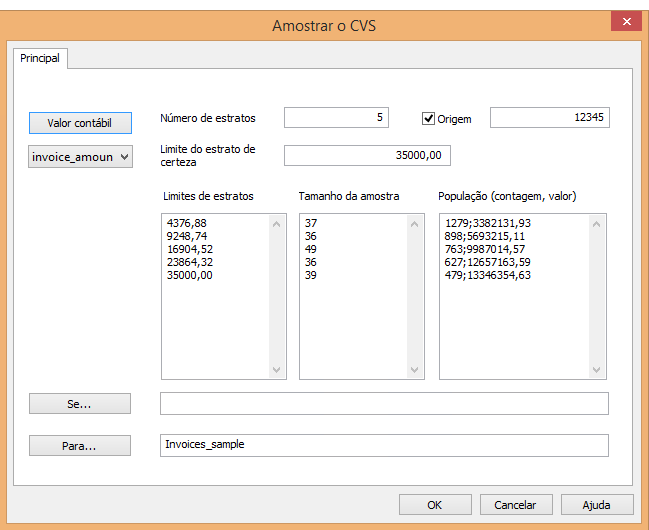The height and width of the screenshot is (530, 649).
Task: Click the up arrow of the População list scrollbar
Action: (596, 224)
